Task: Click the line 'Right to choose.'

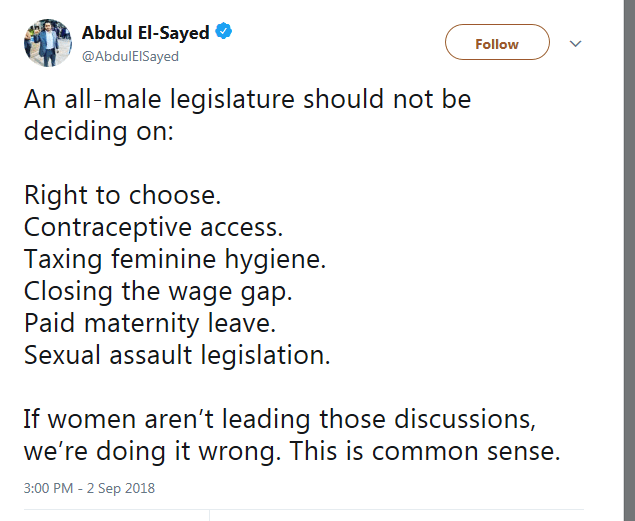Action: tap(123, 194)
